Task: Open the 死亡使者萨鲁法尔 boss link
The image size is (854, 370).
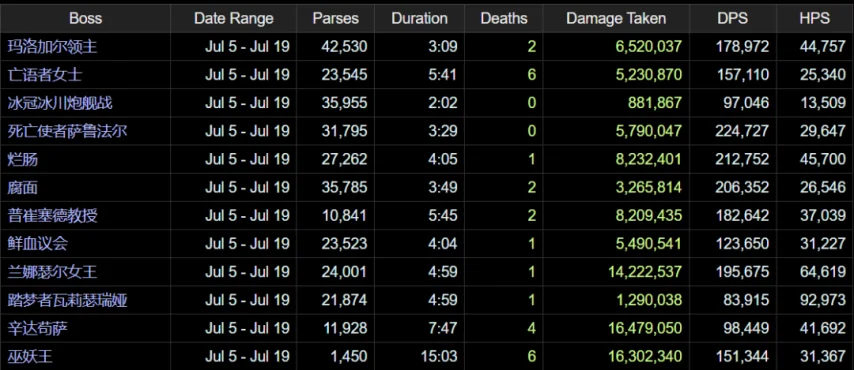Action: [68, 131]
